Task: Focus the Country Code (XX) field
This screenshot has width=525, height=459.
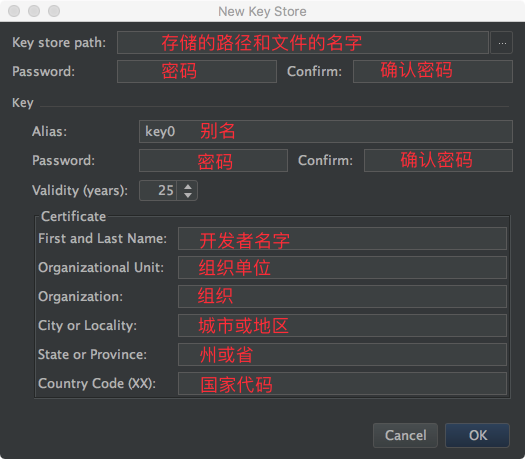Action: [x=342, y=383]
